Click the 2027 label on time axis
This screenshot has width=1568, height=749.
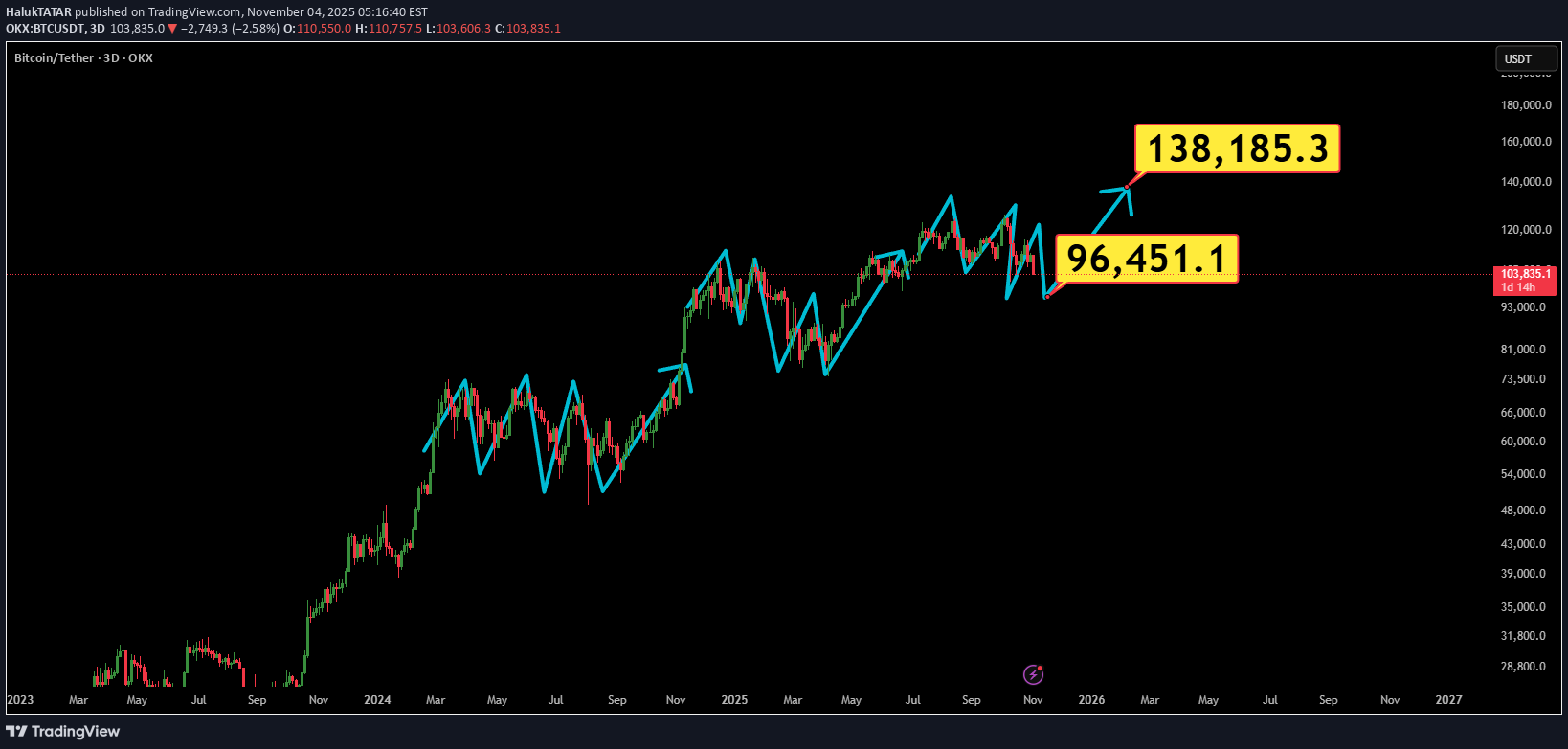1448,700
